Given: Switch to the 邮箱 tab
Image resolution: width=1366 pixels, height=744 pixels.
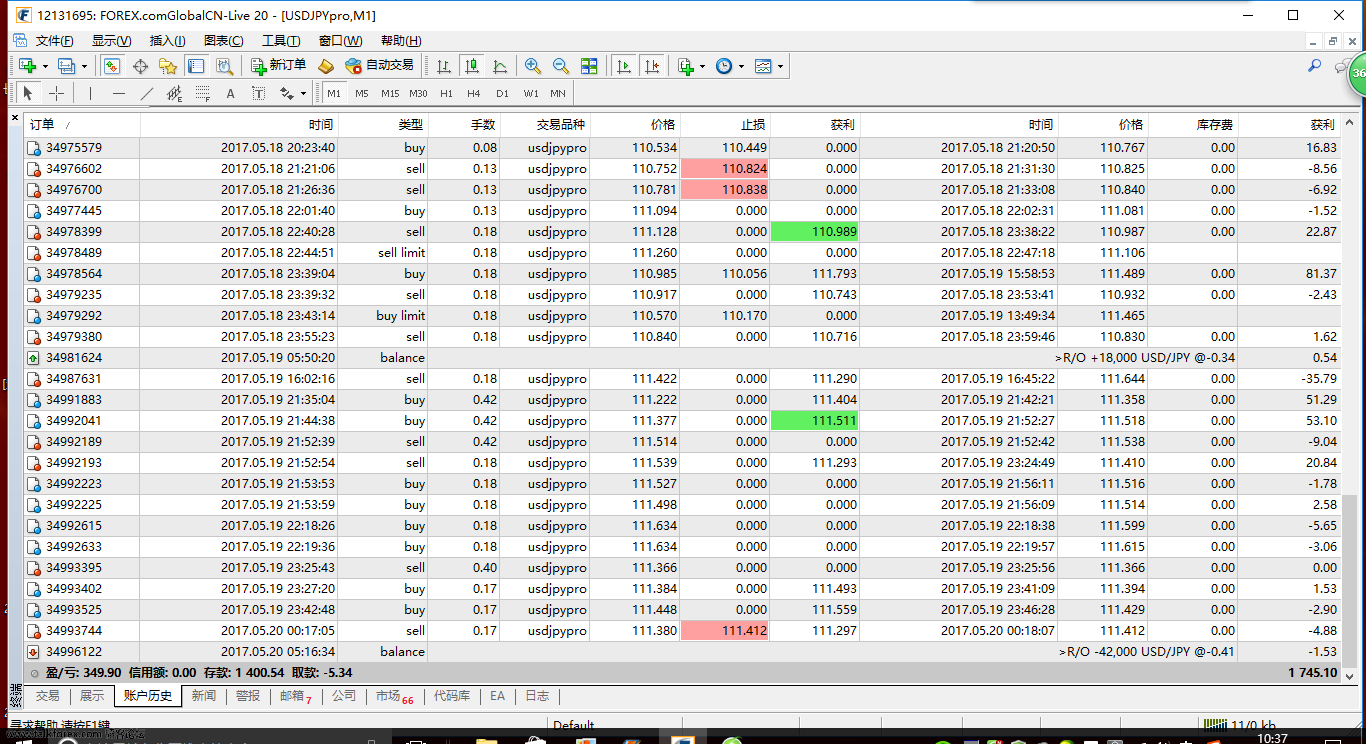Looking at the screenshot, I should pyautogui.click(x=296, y=696).
